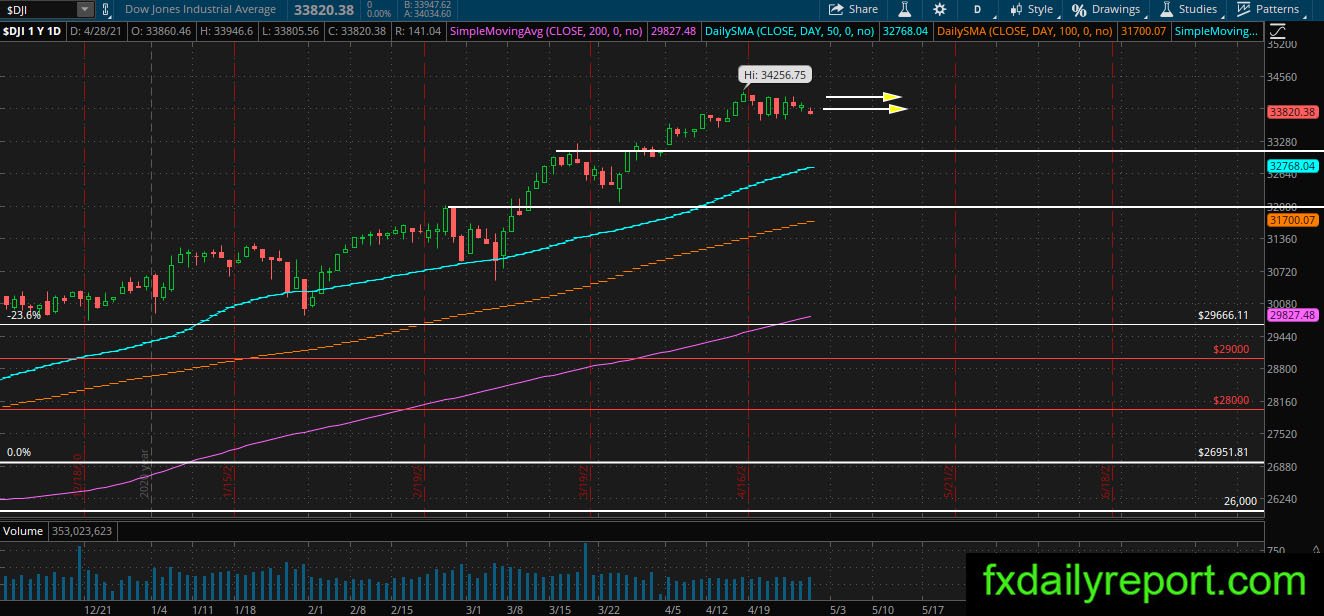The height and width of the screenshot is (616, 1324).
Task: Click the $29666.11 level label
Action: tap(1223, 315)
